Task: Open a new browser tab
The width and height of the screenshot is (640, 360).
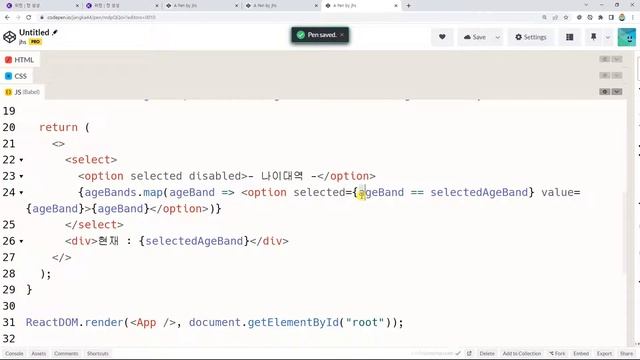Action: pos(408,6)
